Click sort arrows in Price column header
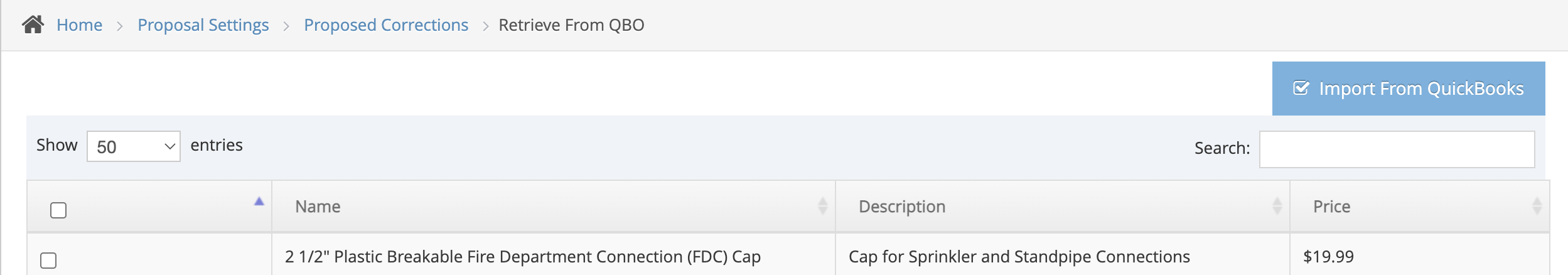Viewport: 1568px width, 275px height. click(x=1537, y=206)
